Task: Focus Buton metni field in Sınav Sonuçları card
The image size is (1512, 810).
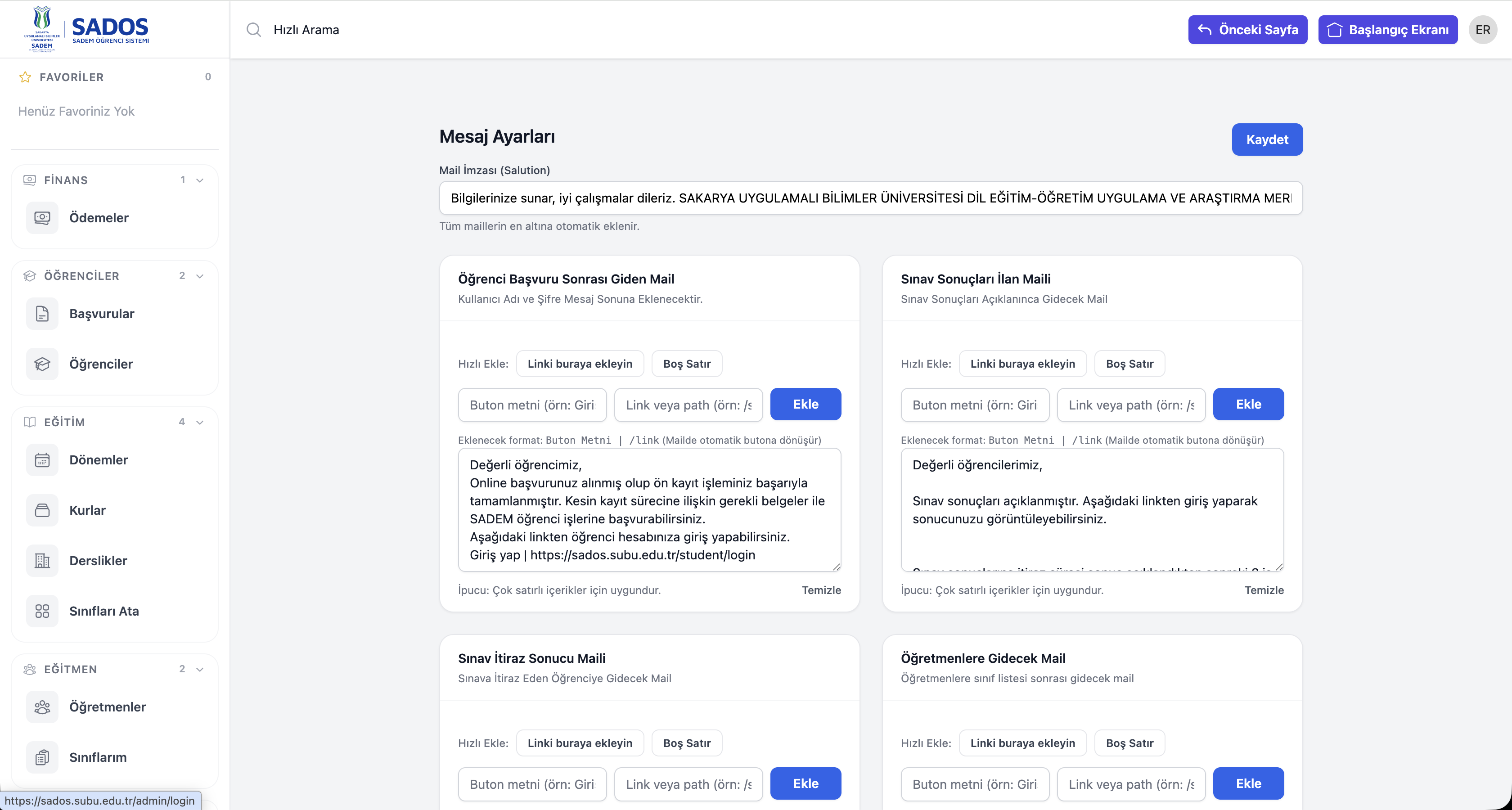Action: [x=975, y=405]
